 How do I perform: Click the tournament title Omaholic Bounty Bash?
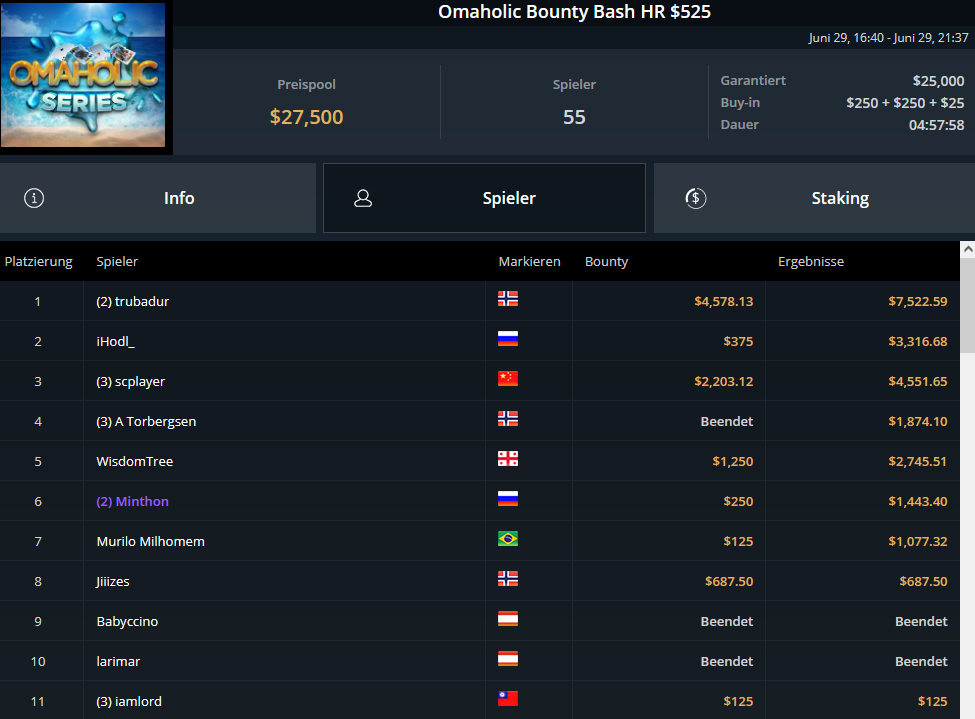tap(575, 11)
